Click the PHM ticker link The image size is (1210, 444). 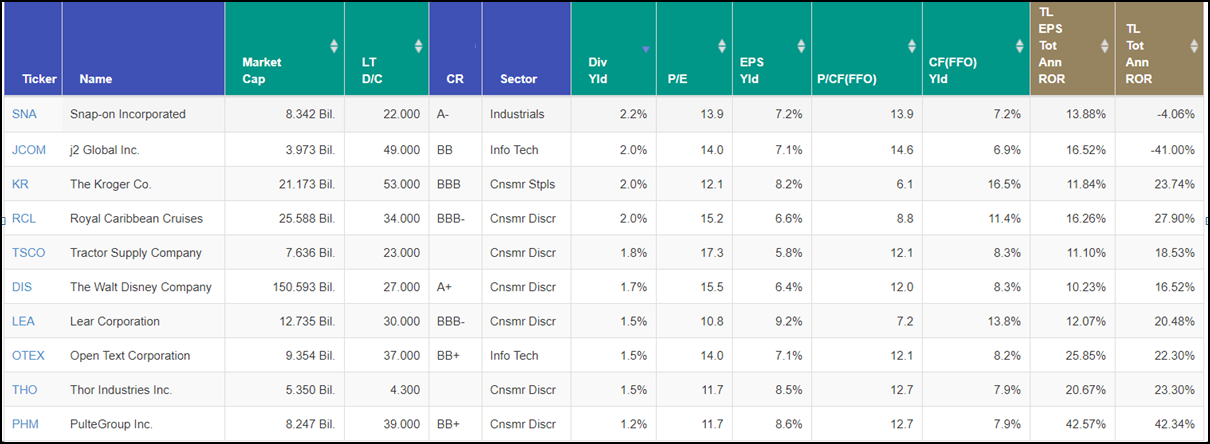click(25, 424)
